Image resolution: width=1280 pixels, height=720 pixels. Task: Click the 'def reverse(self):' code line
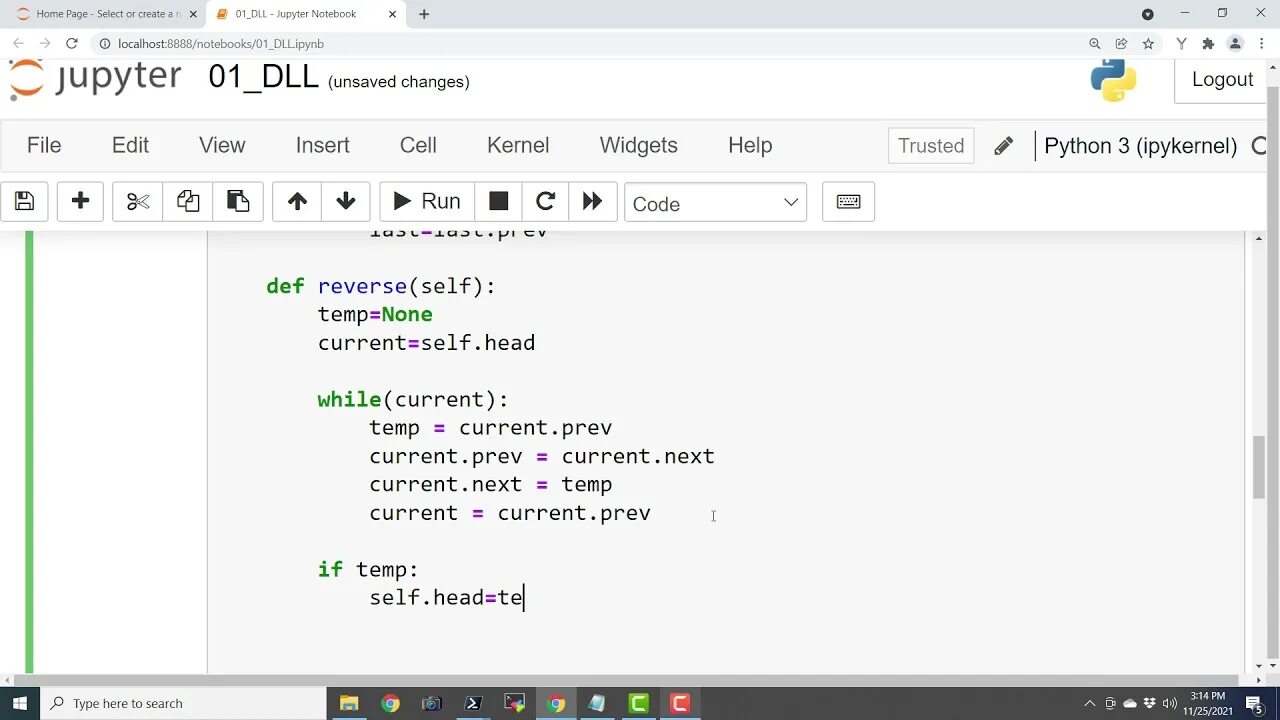(381, 286)
